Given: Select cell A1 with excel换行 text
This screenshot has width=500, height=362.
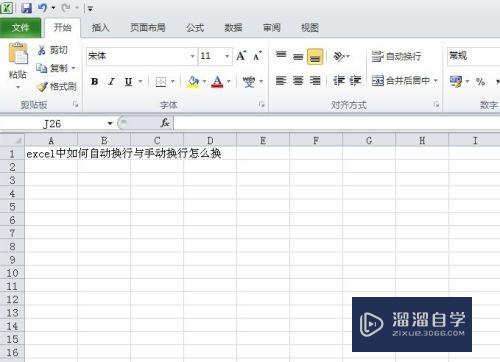Looking at the screenshot, I should (x=51, y=154).
